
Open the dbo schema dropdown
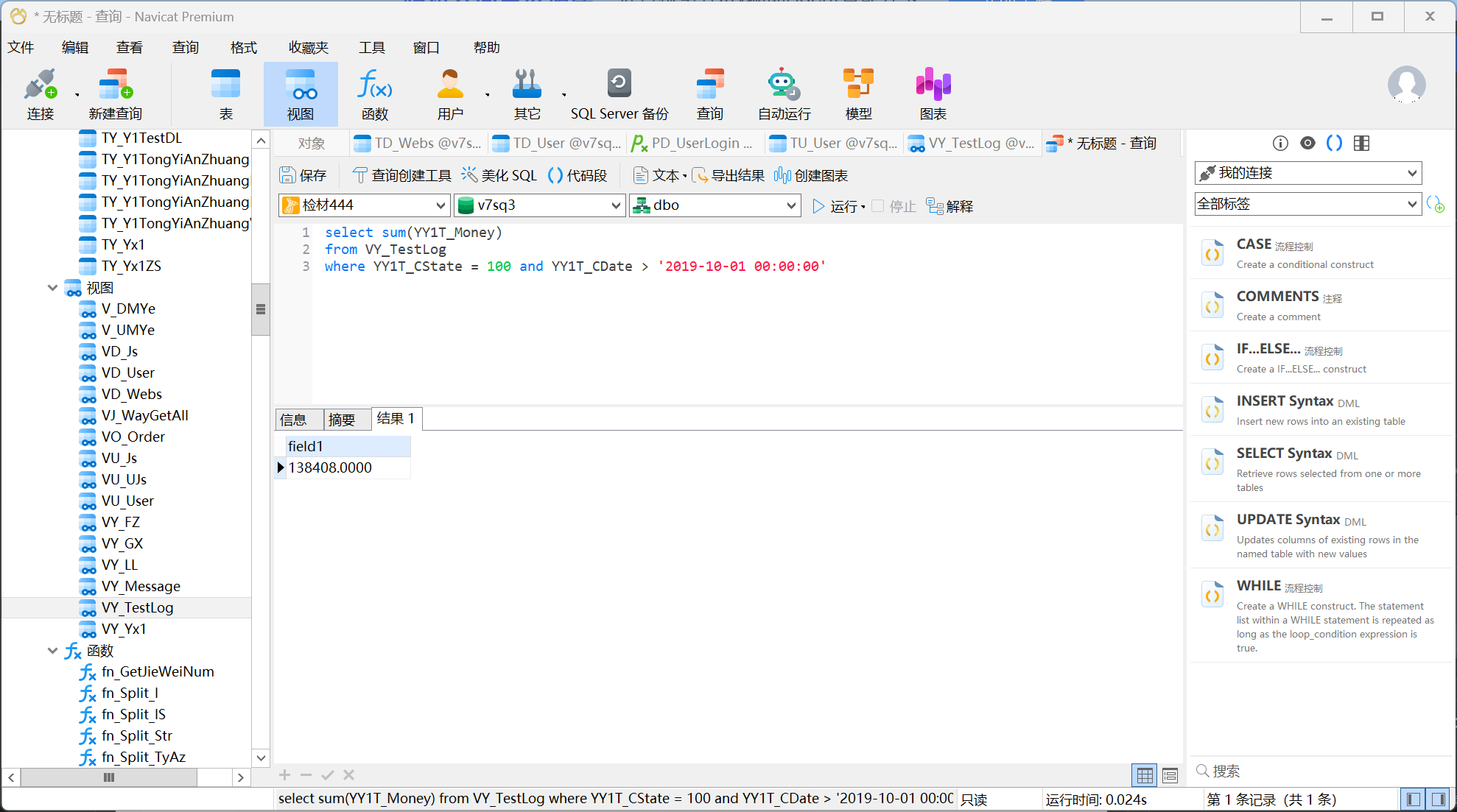[791, 205]
